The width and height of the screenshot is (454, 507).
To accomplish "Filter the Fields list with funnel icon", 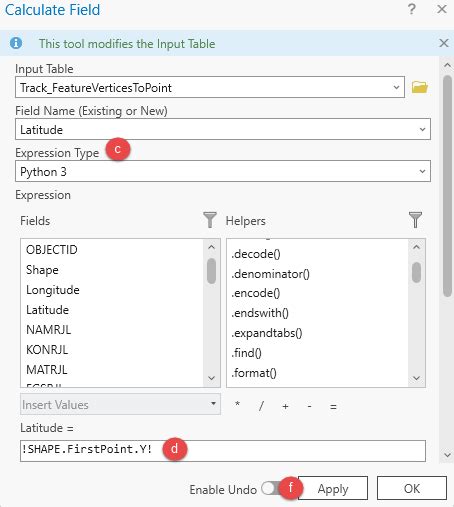I will (x=210, y=220).
